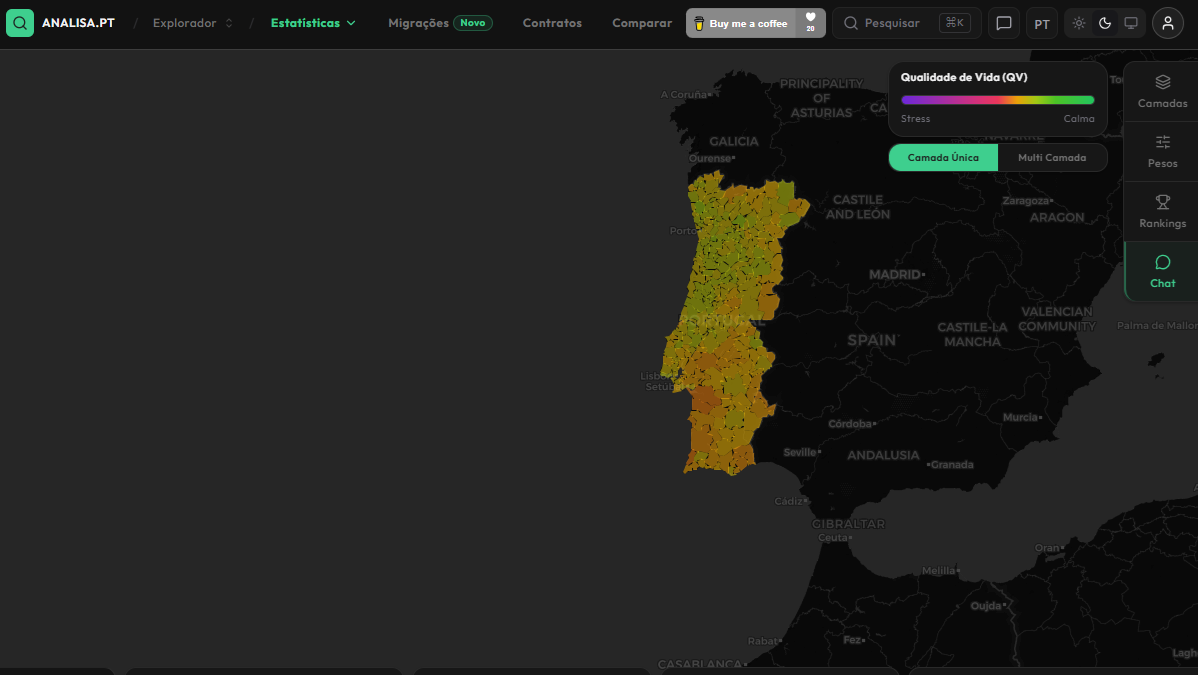Select the dark theme moon icon

click(x=1105, y=23)
